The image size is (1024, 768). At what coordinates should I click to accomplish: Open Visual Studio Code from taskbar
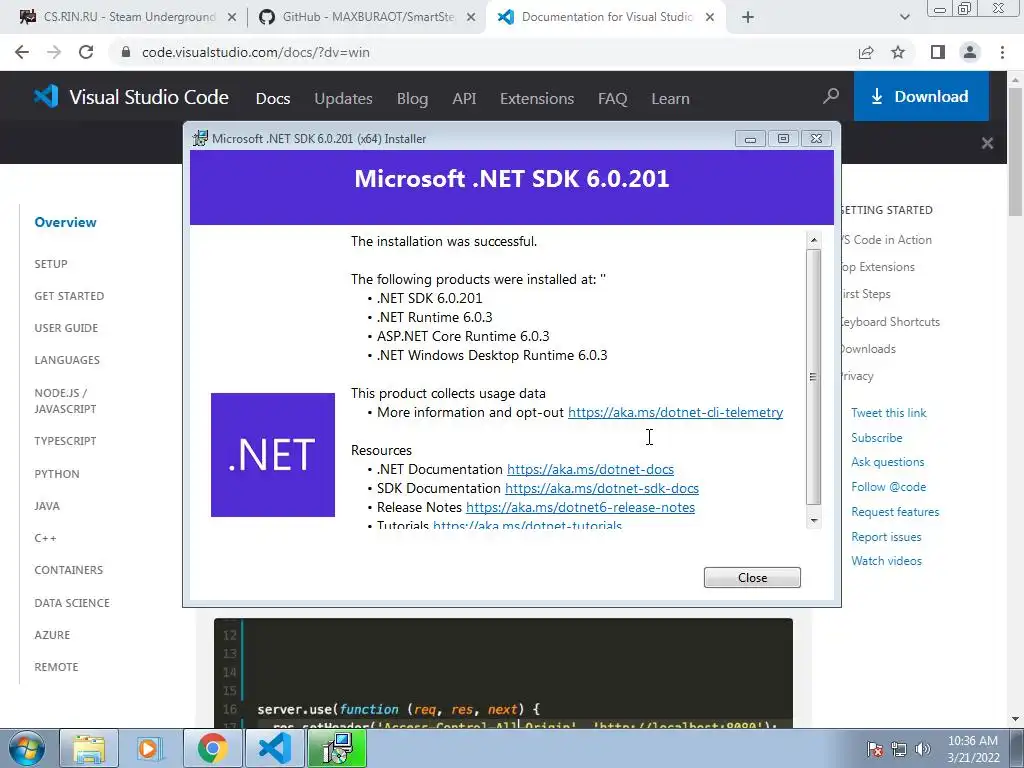point(274,748)
